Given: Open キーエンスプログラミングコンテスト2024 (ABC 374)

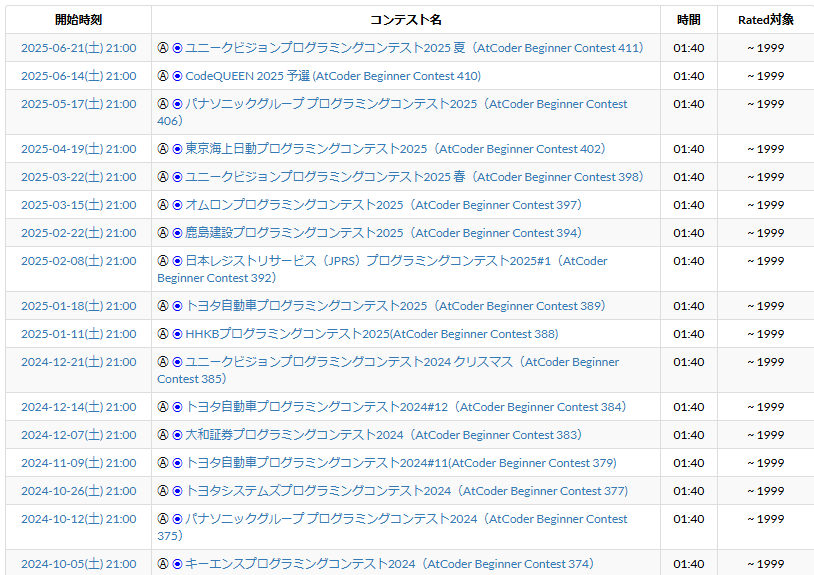Looking at the screenshot, I should (389, 564).
